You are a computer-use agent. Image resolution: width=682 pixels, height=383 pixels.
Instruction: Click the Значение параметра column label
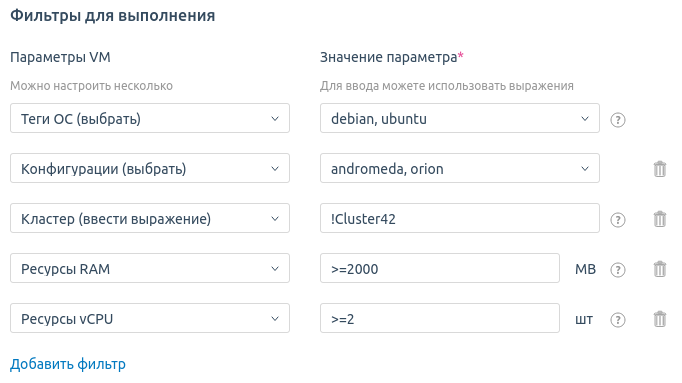coord(388,57)
